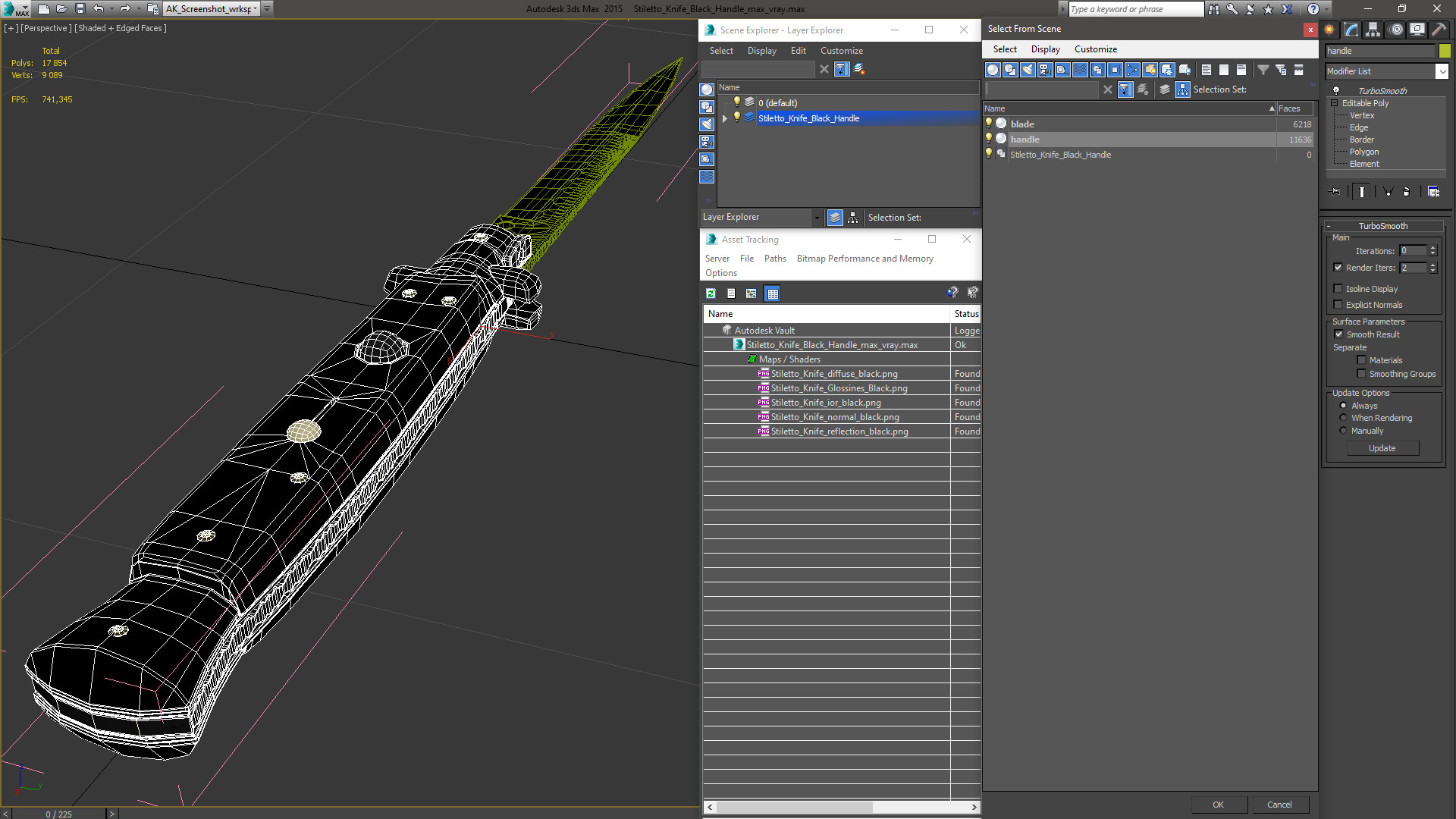This screenshot has width=1456, height=819.
Task: Click Select Invert icon in Select From Scene
Action: tap(1241, 70)
